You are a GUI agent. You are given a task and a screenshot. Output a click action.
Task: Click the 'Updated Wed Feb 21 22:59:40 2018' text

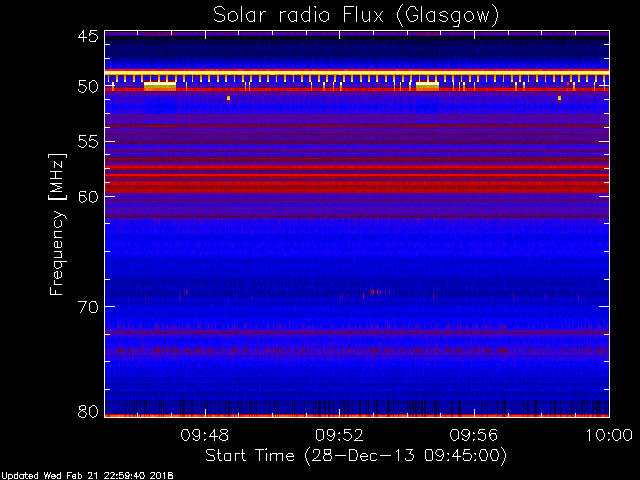click(x=87, y=476)
